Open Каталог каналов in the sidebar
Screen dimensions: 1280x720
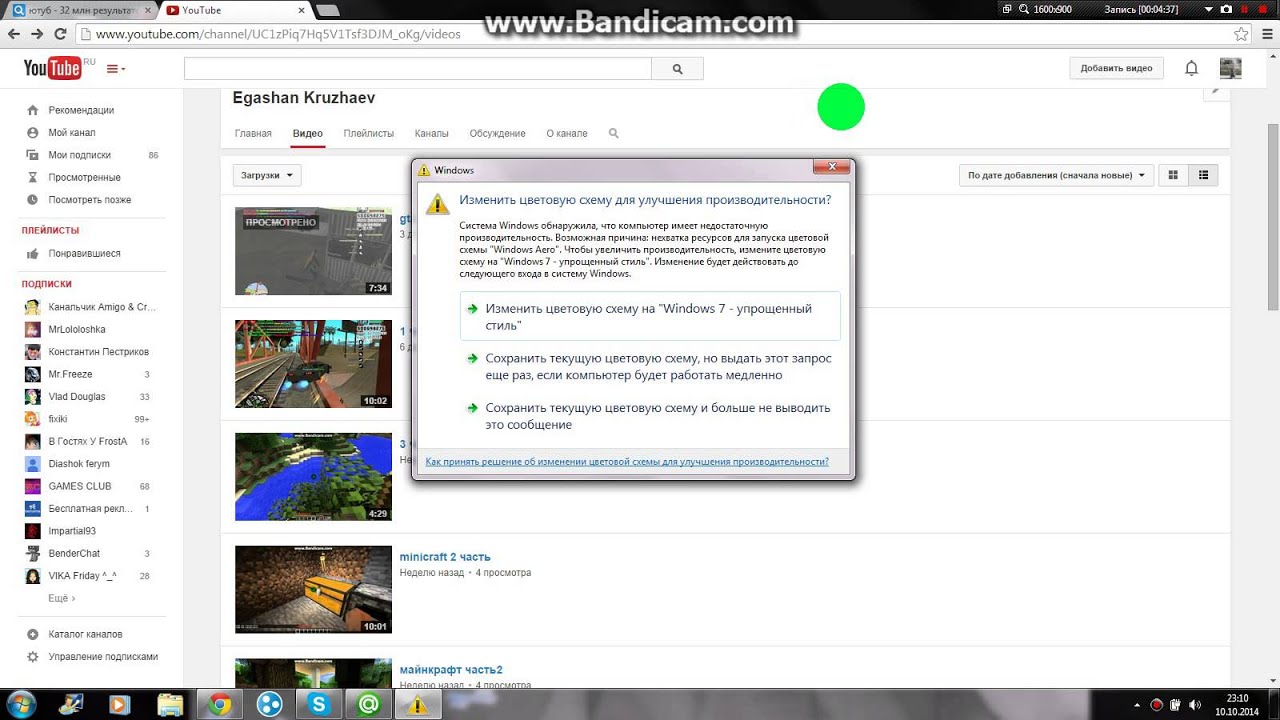pyautogui.click(x=85, y=634)
